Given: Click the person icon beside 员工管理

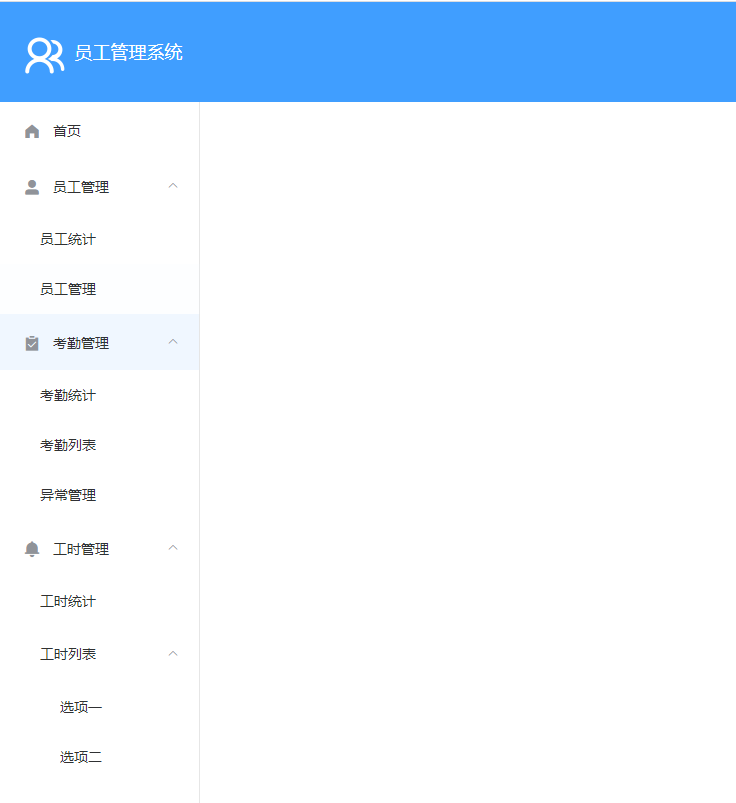Looking at the screenshot, I should (x=32, y=187).
